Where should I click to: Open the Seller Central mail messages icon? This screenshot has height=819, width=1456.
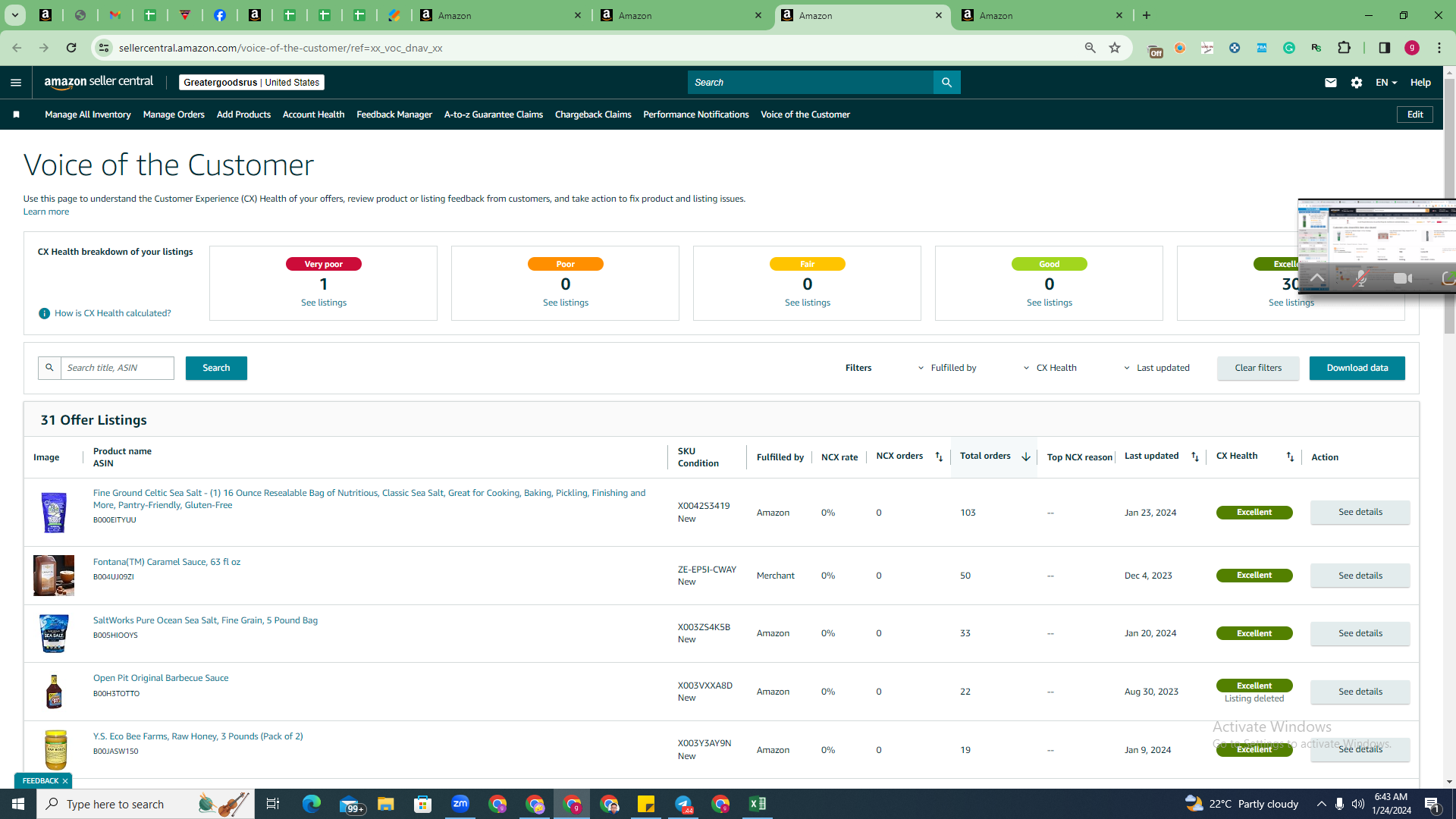[x=1330, y=83]
